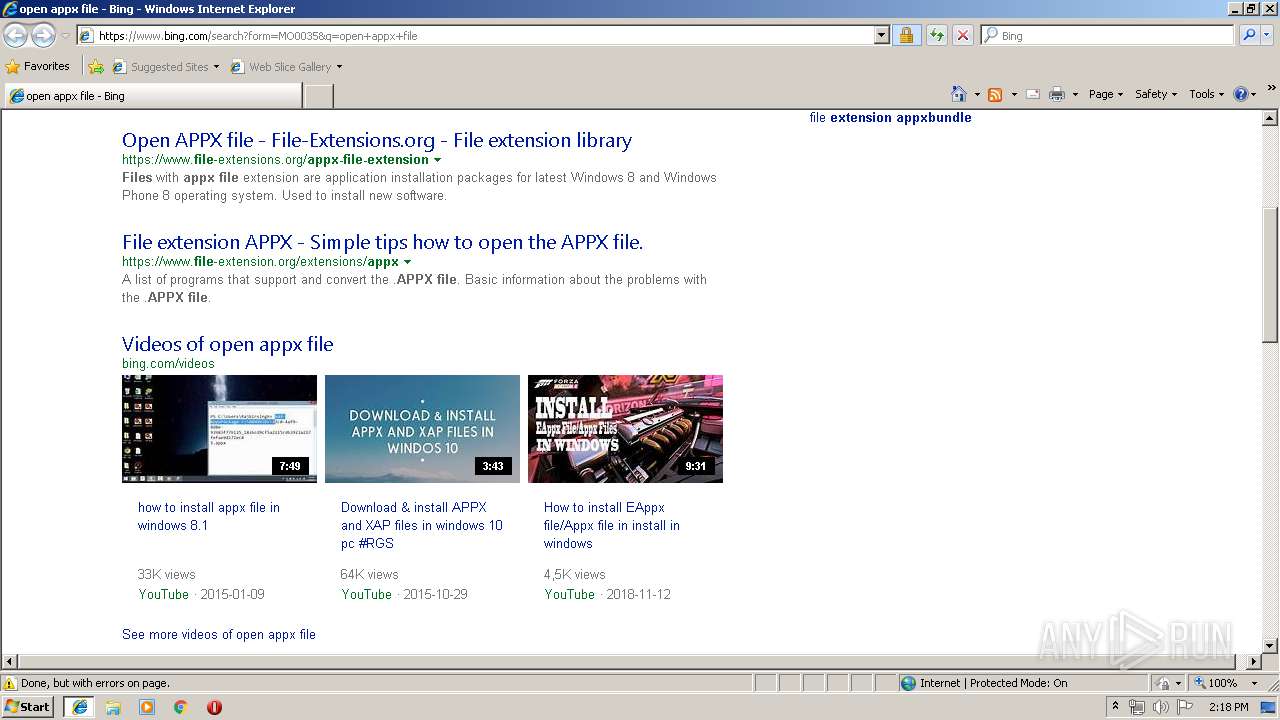Open the Safety menu

pyautogui.click(x=1156, y=94)
